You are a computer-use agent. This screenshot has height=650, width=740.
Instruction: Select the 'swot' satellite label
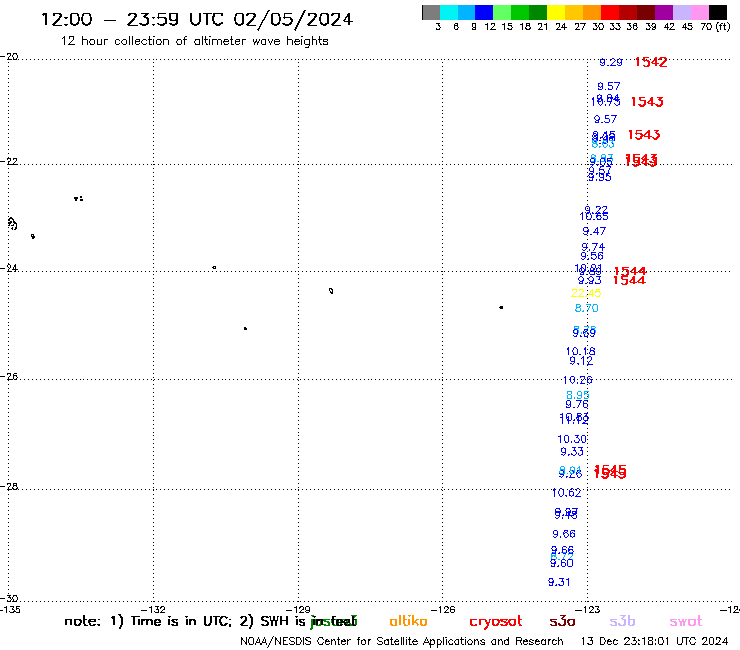686,621
